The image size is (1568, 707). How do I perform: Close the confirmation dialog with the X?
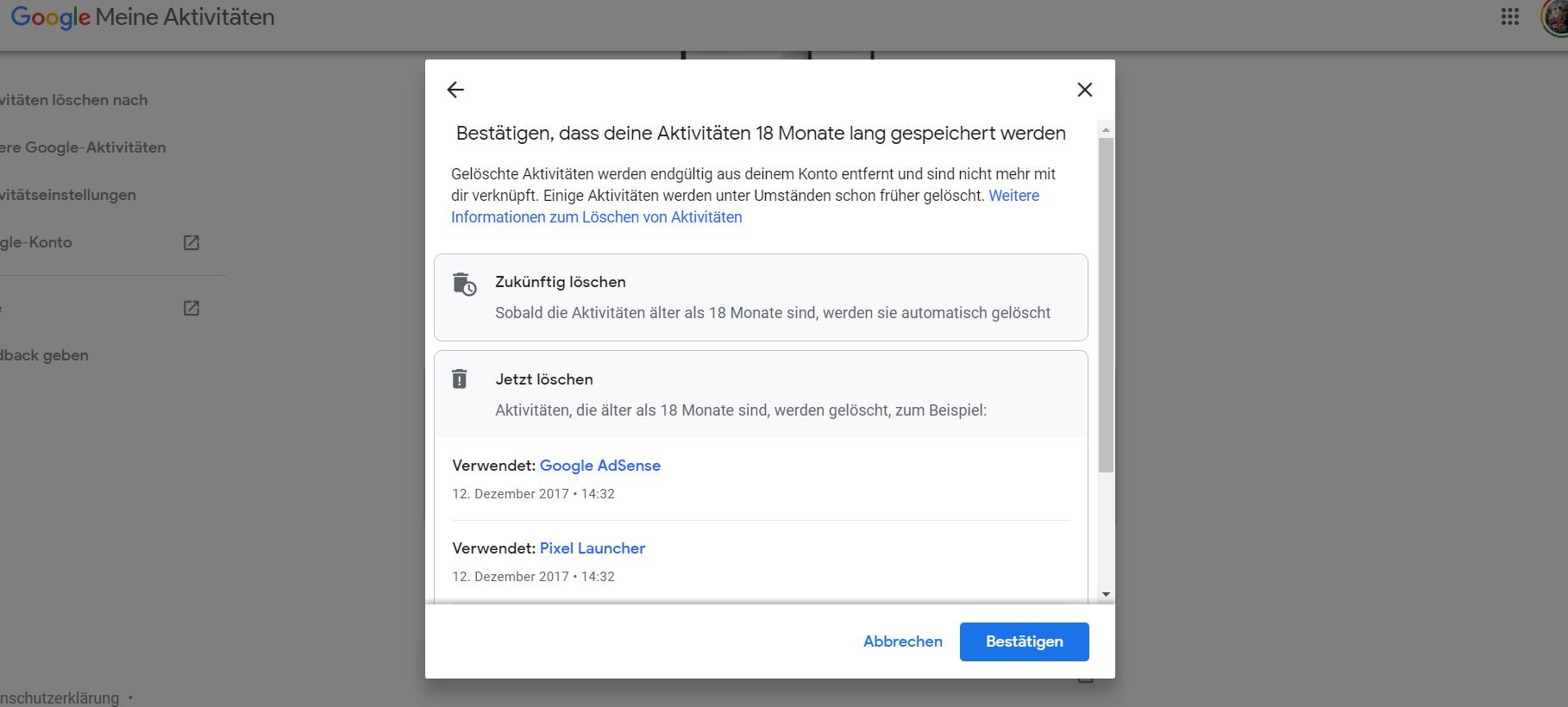point(1084,90)
